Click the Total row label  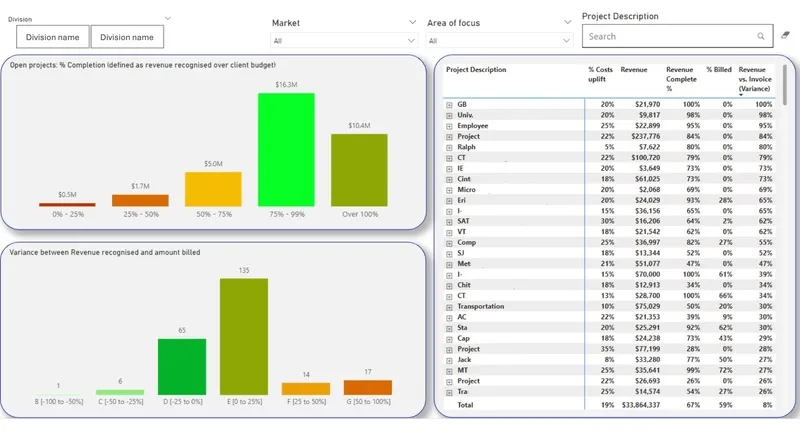(465, 405)
